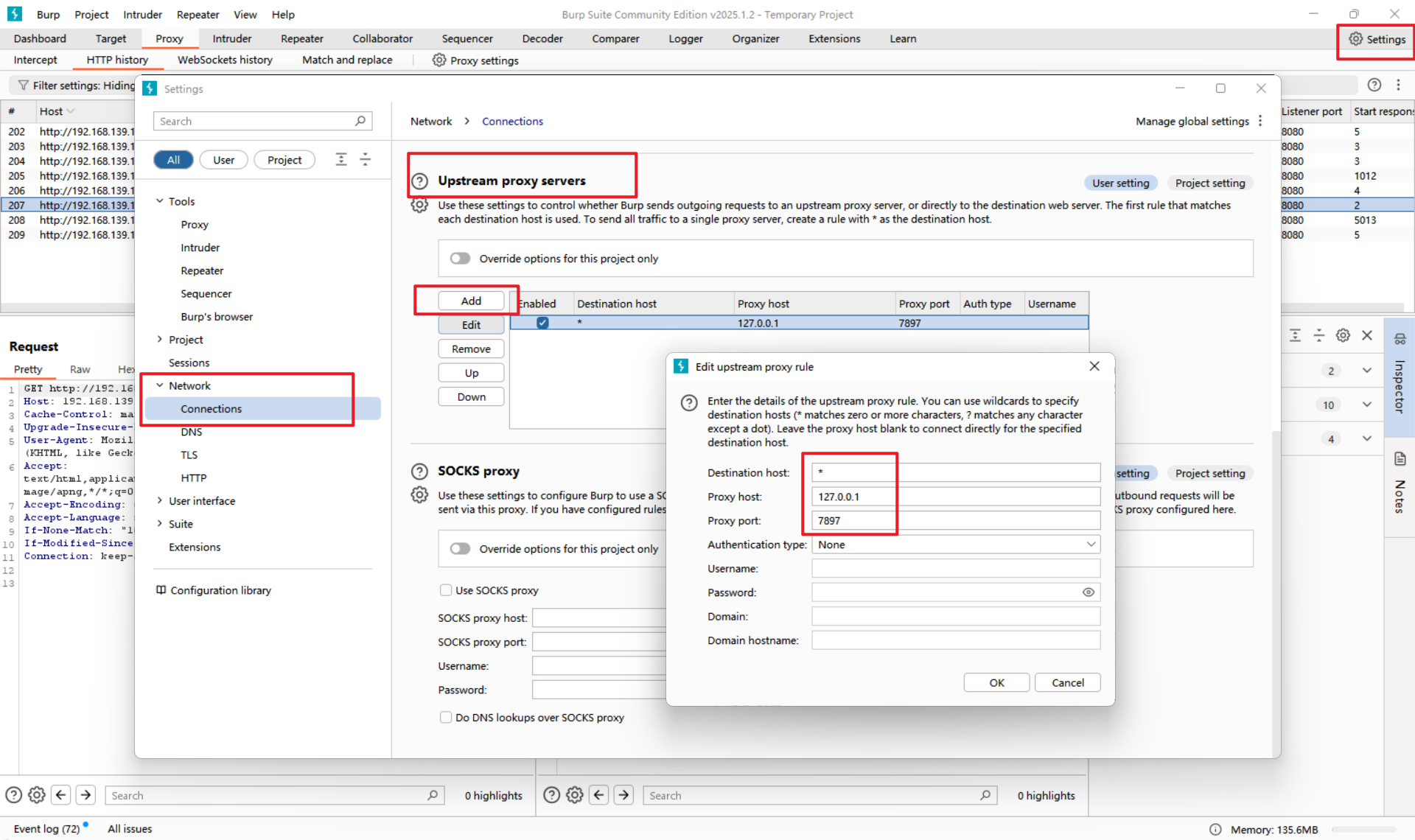The height and width of the screenshot is (840, 1415).
Task: Collapse Network tree section
Action: point(160,385)
